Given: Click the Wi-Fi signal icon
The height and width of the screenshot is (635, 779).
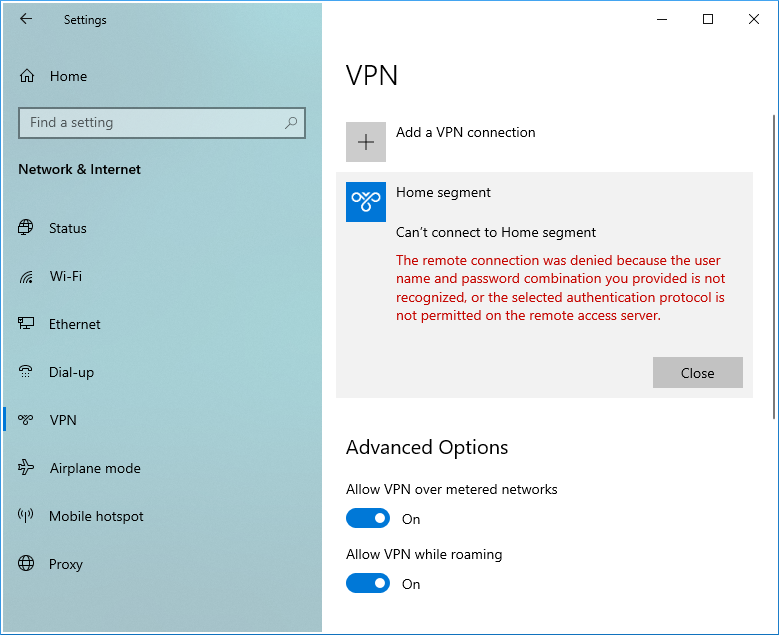Looking at the screenshot, I should [26, 276].
